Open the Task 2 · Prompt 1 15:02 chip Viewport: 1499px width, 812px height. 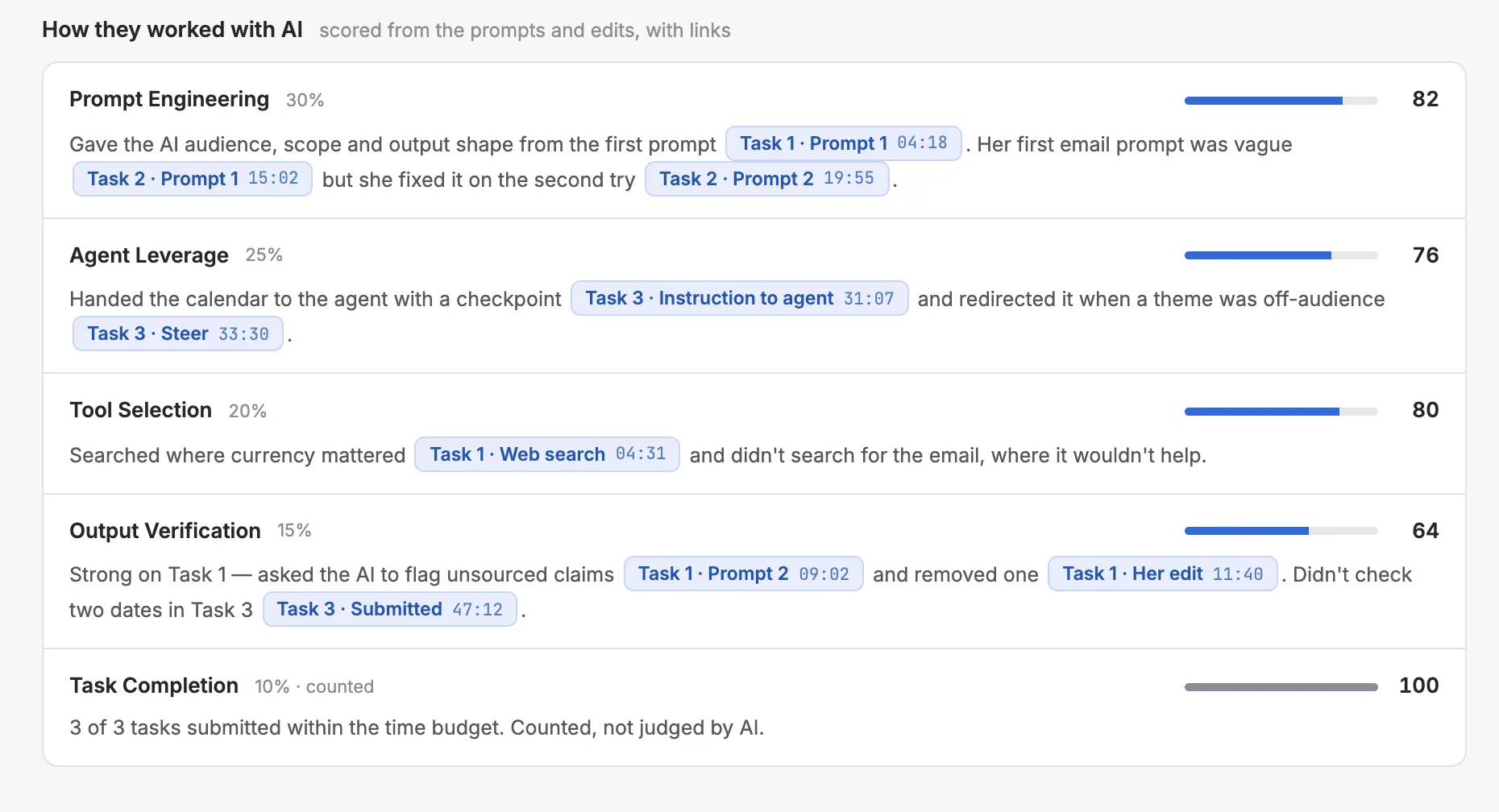pos(193,179)
